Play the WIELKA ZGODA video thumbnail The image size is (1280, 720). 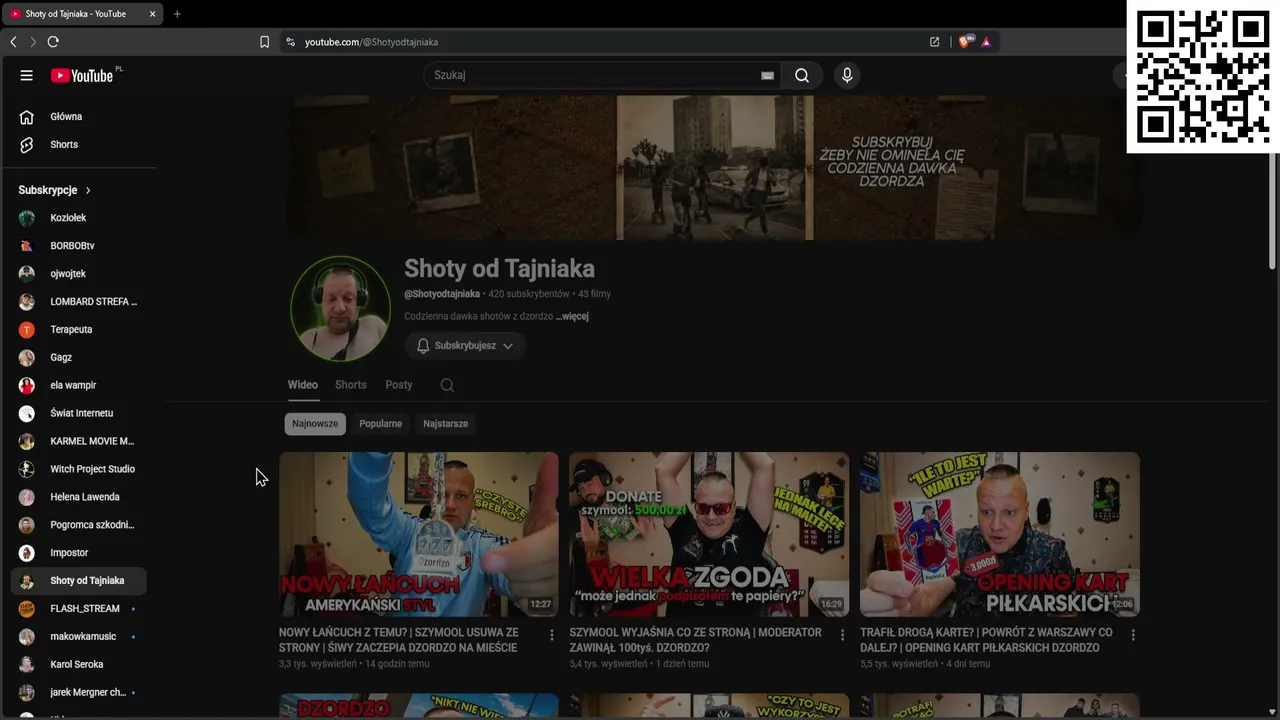(x=709, y=534)
